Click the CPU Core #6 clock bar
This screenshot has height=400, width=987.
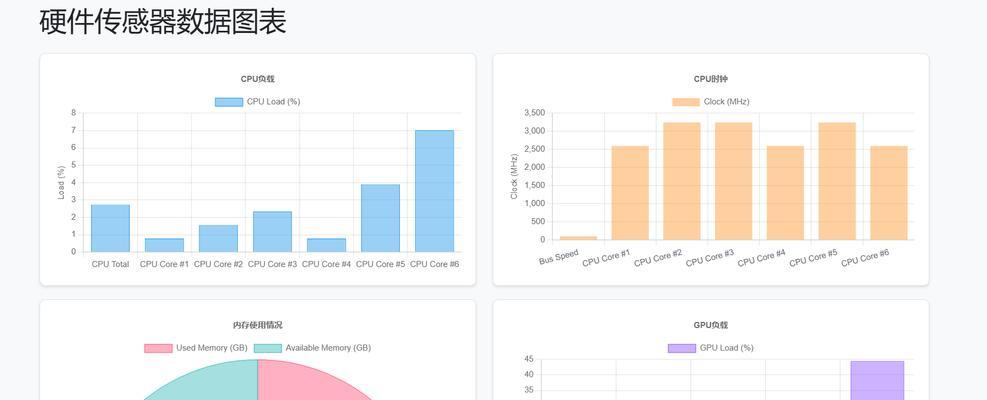pos(889,193)
